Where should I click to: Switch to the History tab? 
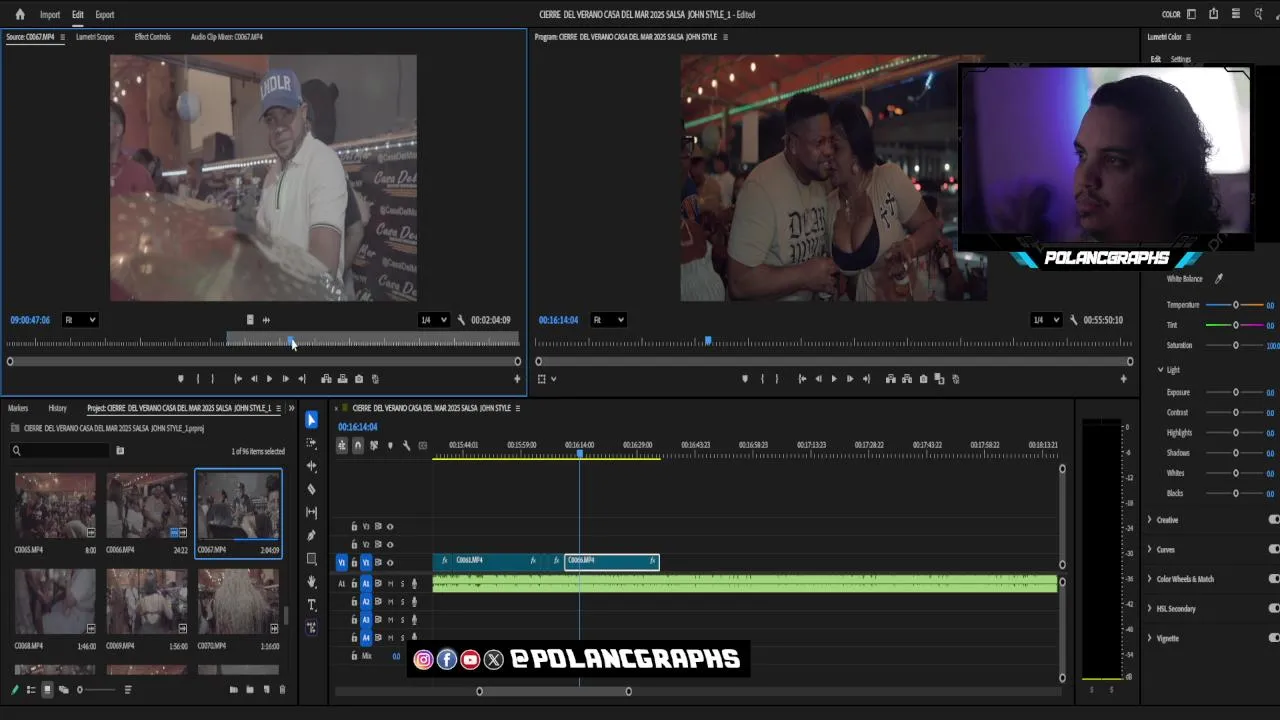point(58,408)
